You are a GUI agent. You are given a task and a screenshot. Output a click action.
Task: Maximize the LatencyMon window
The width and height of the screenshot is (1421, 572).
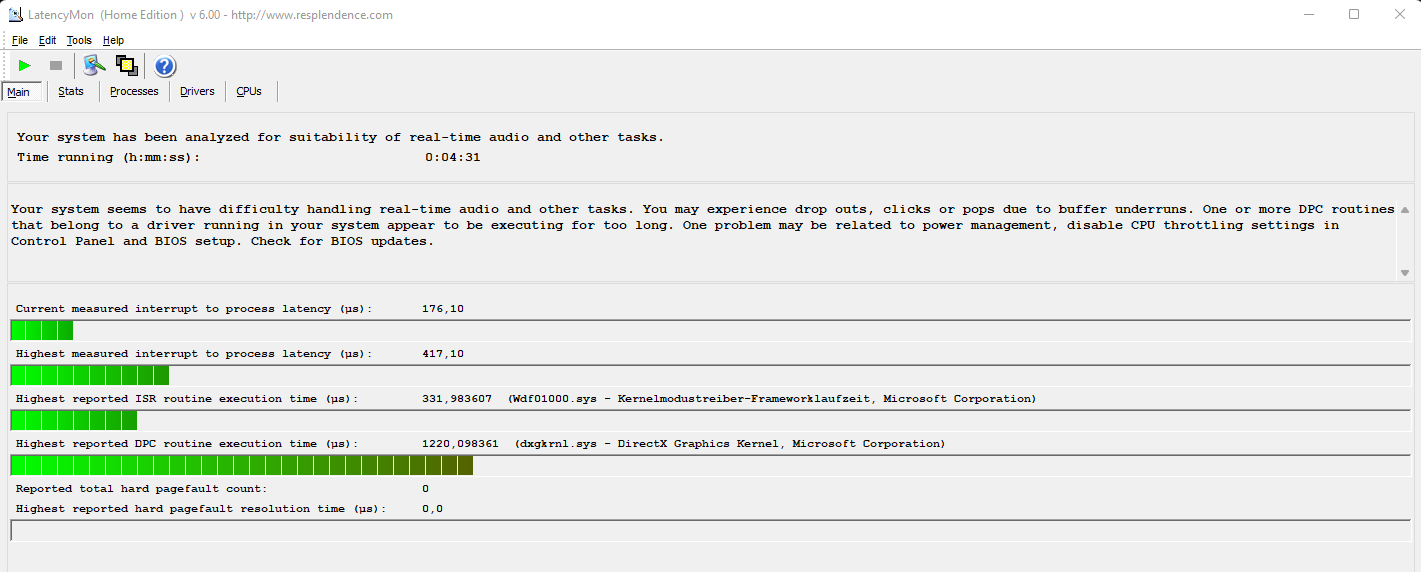click(x=1354, y=14)
